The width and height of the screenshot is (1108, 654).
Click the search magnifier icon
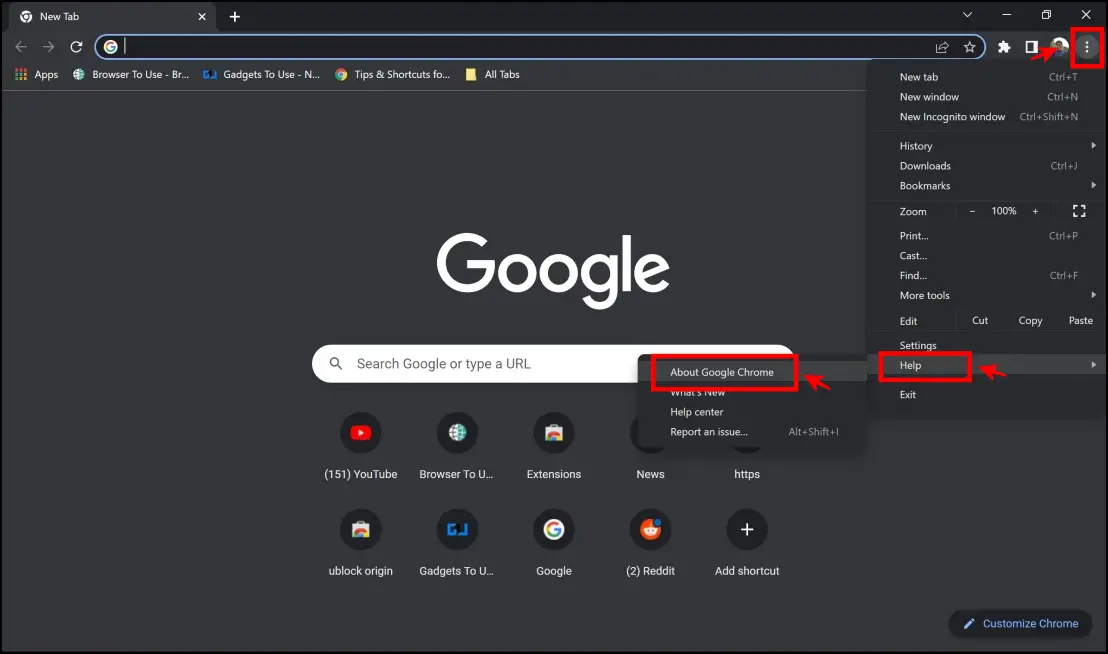(x=336, y=364)
